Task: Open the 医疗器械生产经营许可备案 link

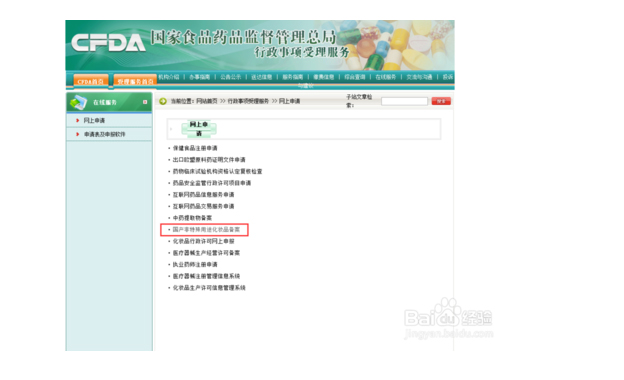Action: 206,253
